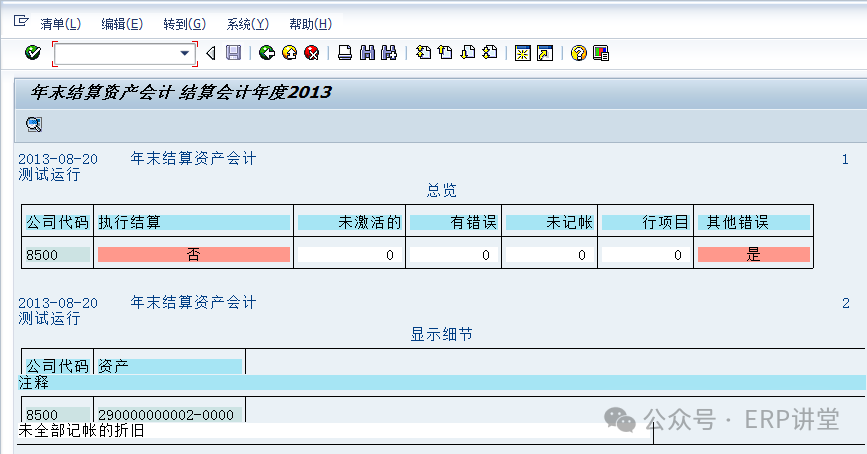Open the 系统(Y) menu

247,24
